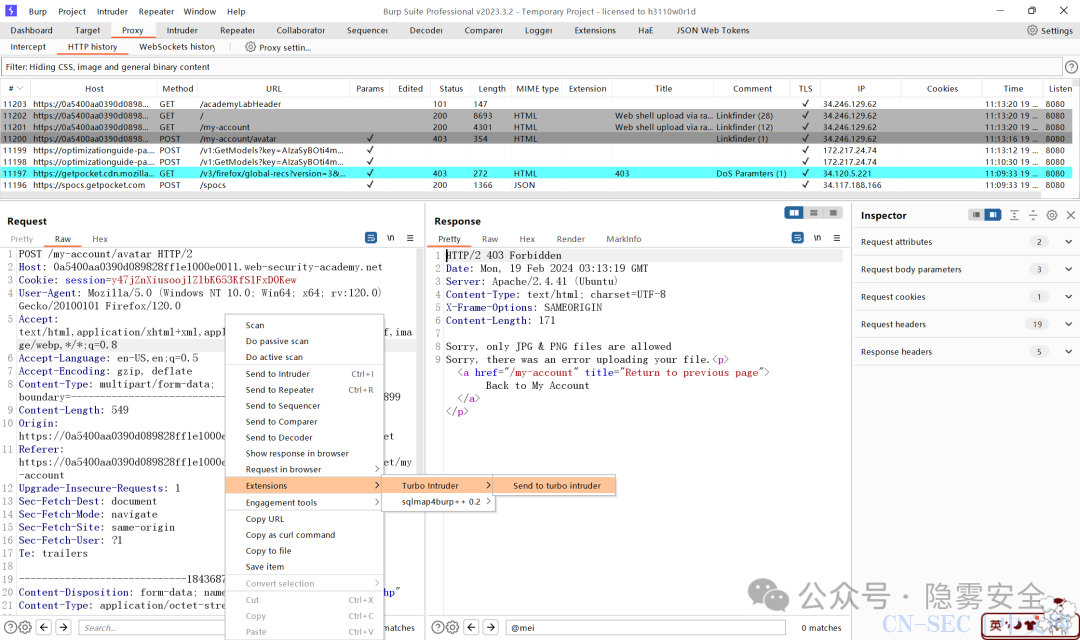This screenshot has height=640, width=1080.
Task: Toggle show non-printable \n in Response pane
Action: [818, 238]
